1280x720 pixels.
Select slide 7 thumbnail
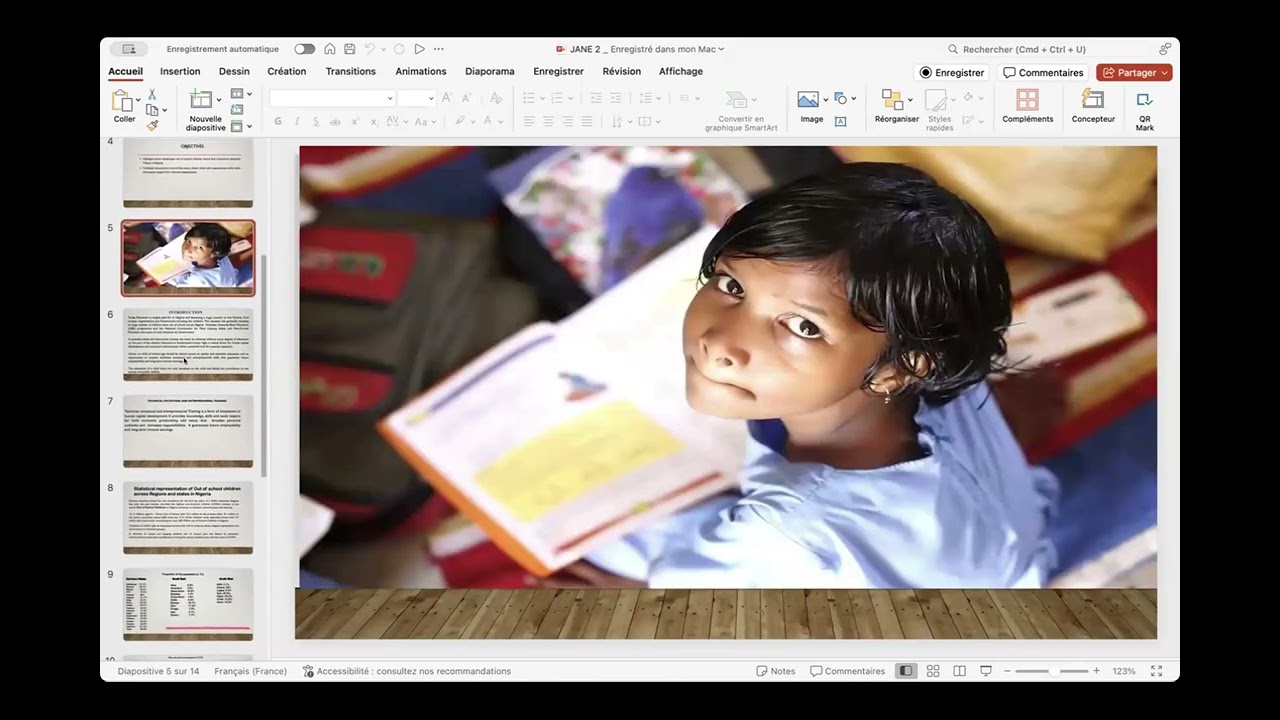(x=188, y=431)
